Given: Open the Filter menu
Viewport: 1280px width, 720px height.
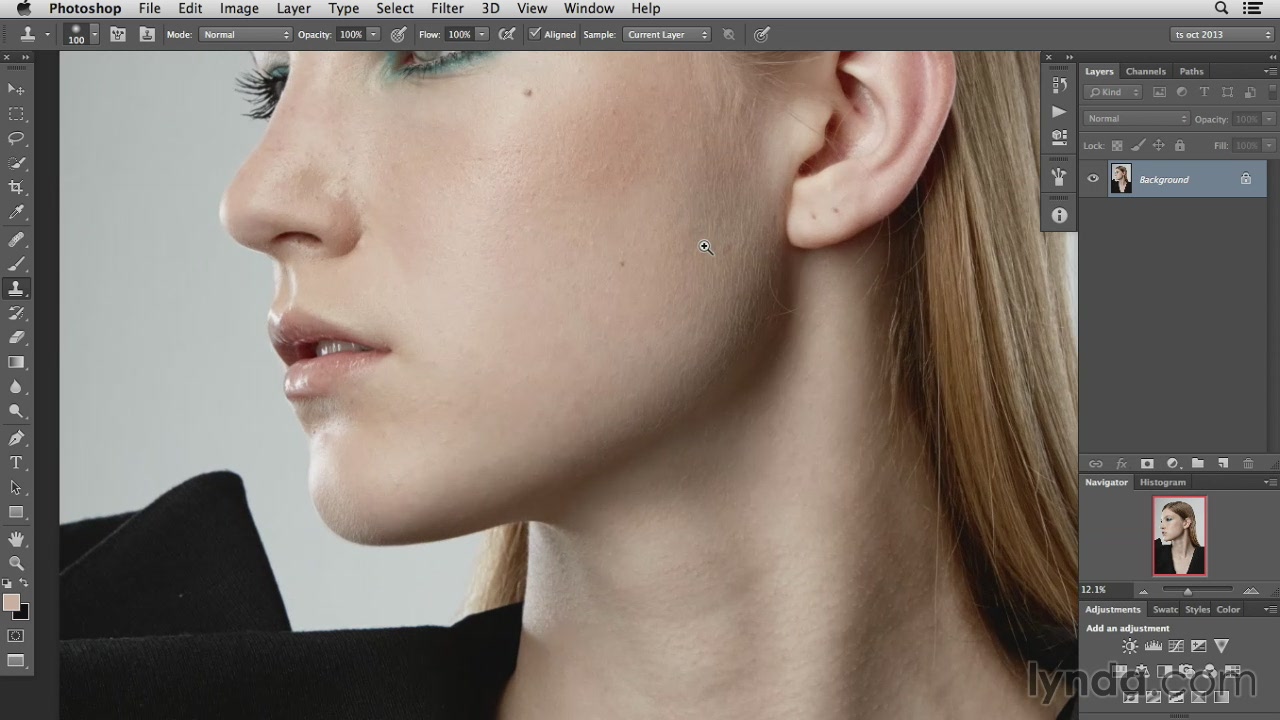Looking at the screenshot, I should [x=447, y=8].
